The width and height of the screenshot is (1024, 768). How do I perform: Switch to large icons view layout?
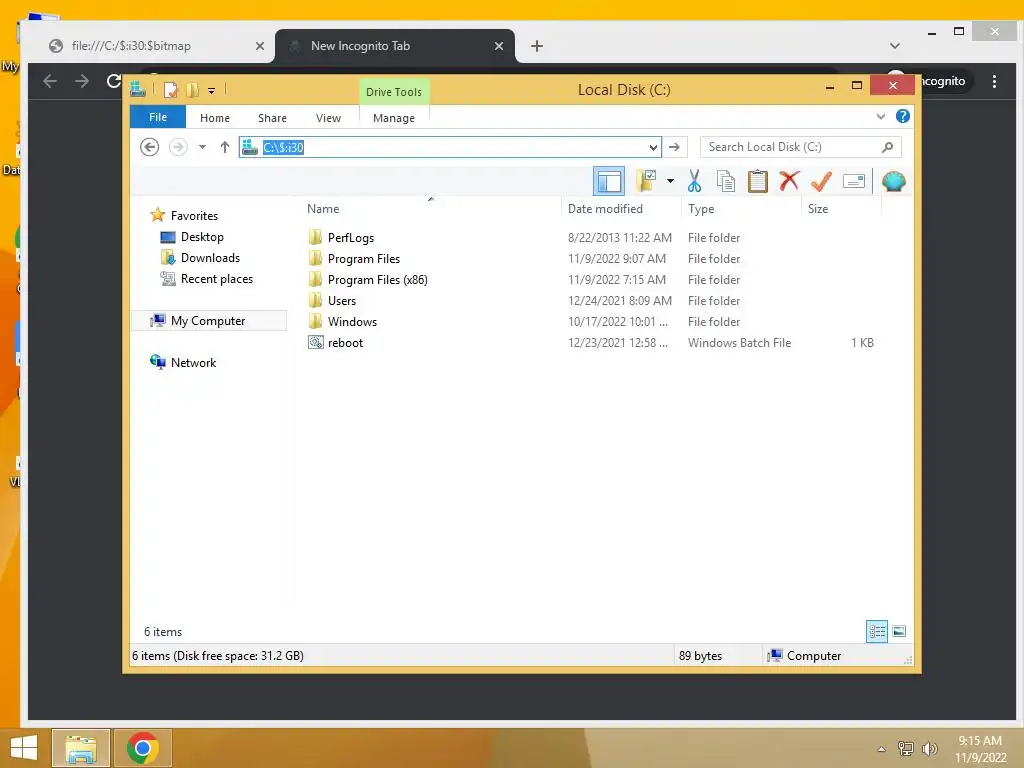pyautogui.click(x=899, y=631)
